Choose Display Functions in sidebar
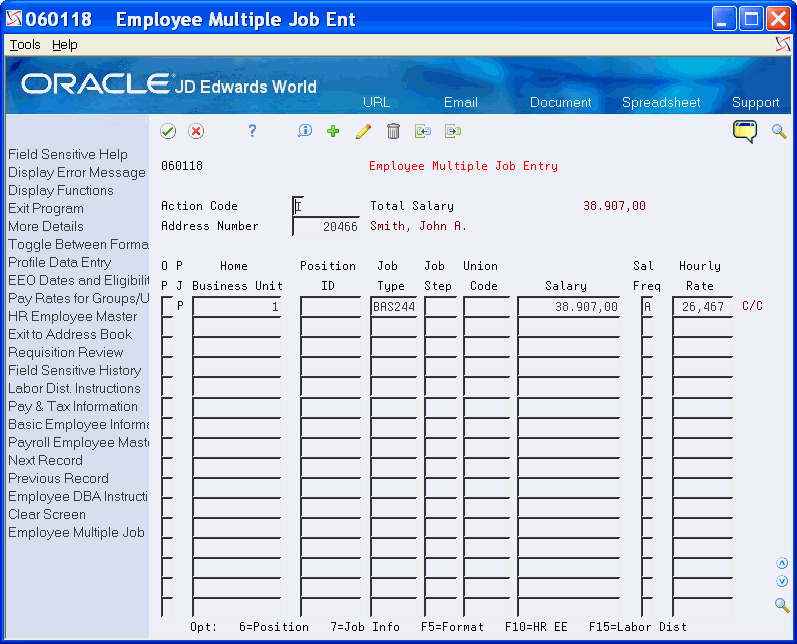 60,190
